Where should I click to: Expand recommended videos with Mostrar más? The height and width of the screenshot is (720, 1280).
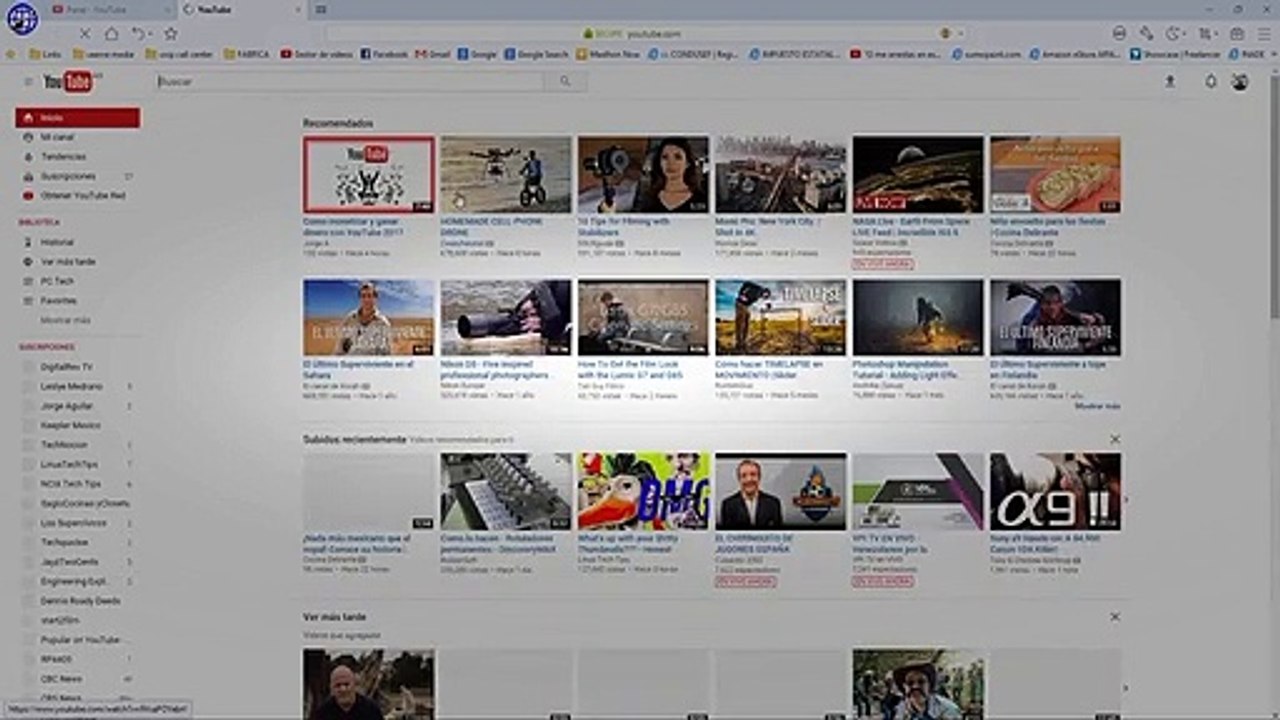click(x=1097, y=407)
